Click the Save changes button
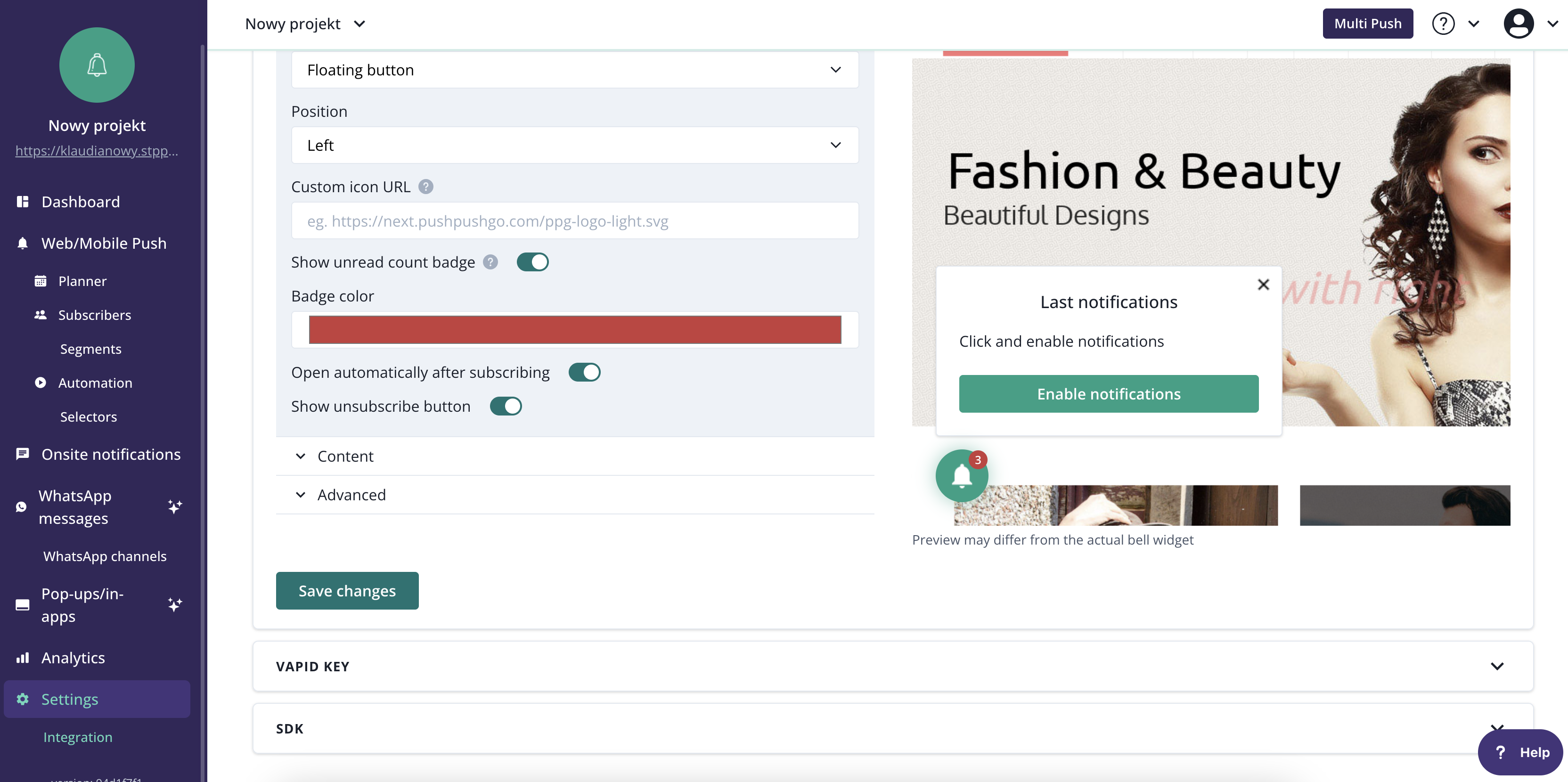The height and width of the screenshot is (782, 1568). (x=347, y=591)
